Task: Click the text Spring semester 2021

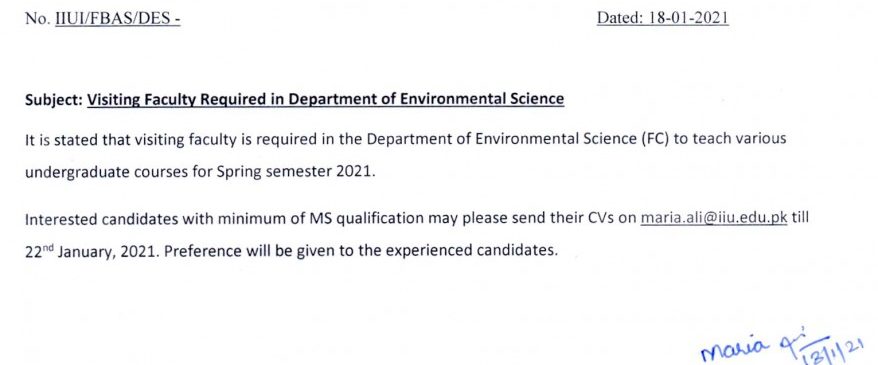Action: tap(295, 172)
